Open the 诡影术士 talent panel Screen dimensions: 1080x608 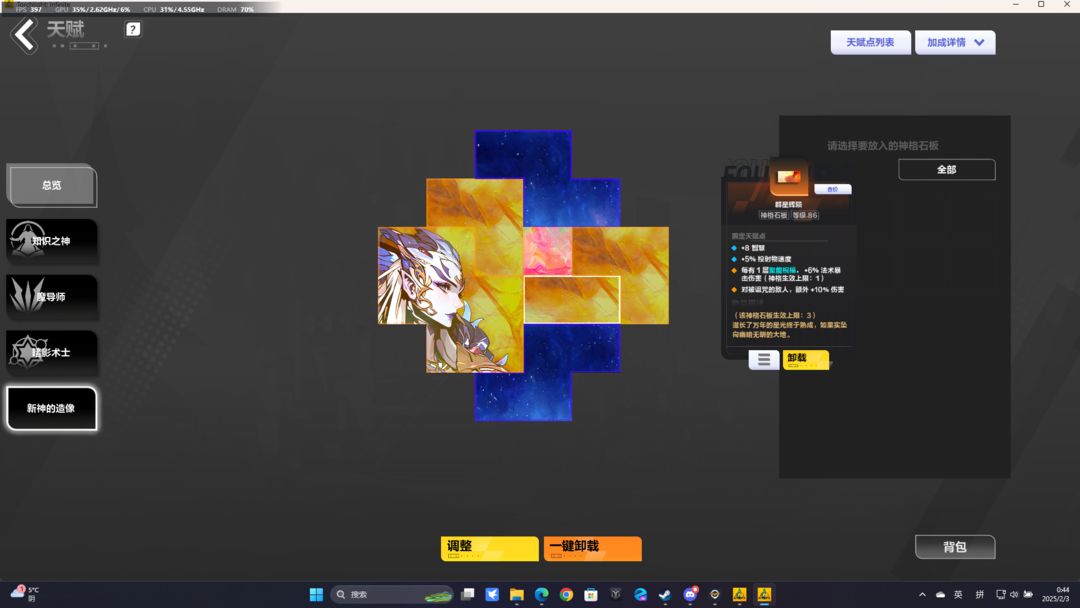coord(52,352)
